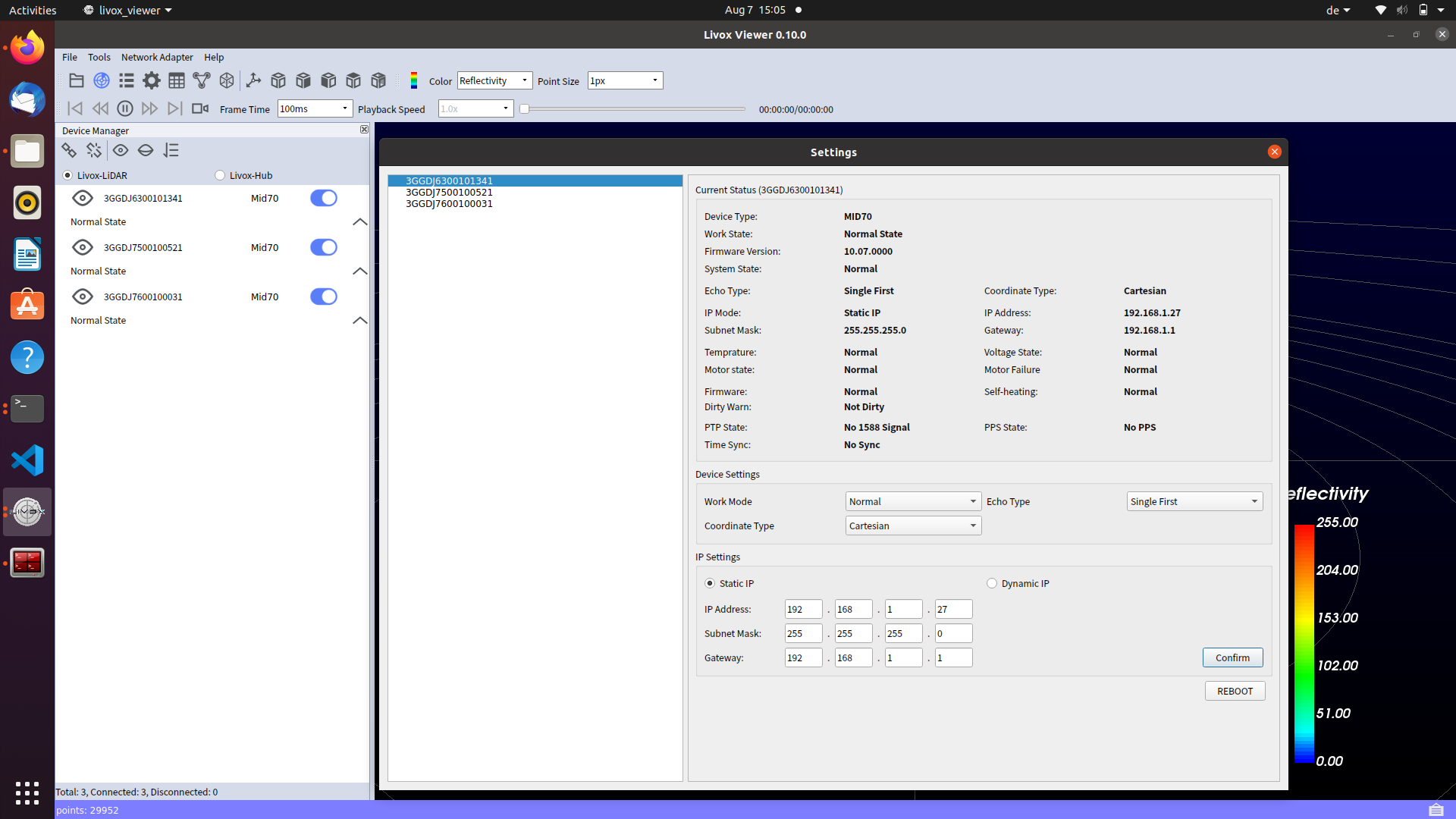This screenshot has height=819, width=1456.
Task: Connect all devices in Device Manager
Action: pos(69,150)
